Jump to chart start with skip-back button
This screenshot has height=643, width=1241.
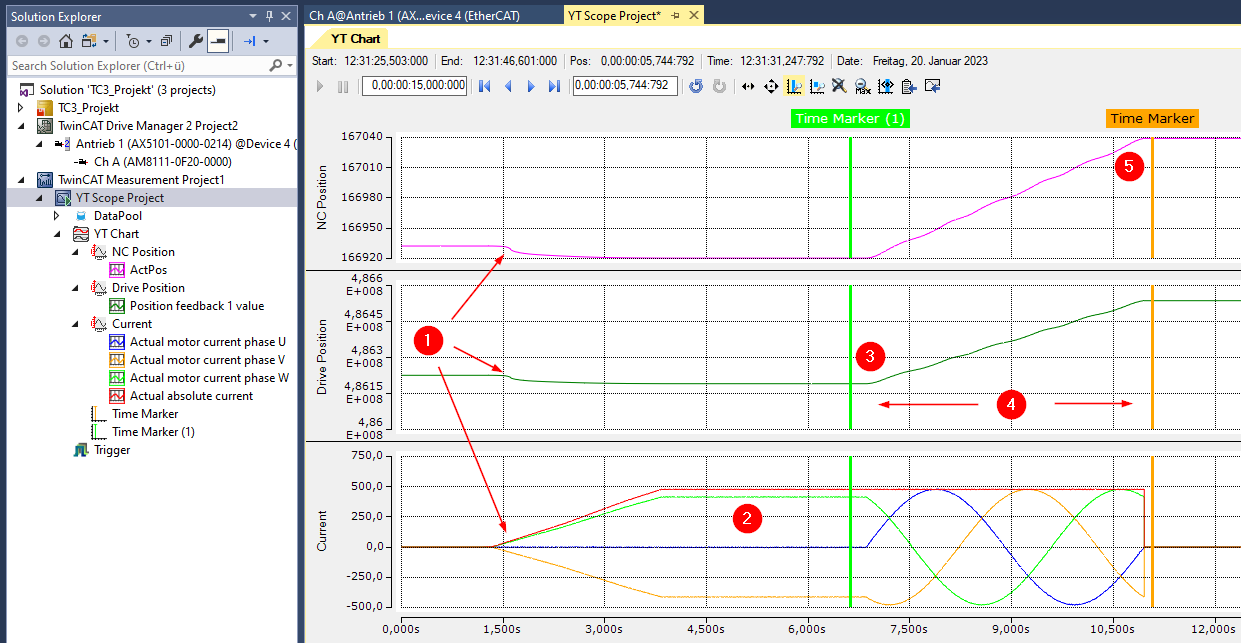tap(485, 86)
